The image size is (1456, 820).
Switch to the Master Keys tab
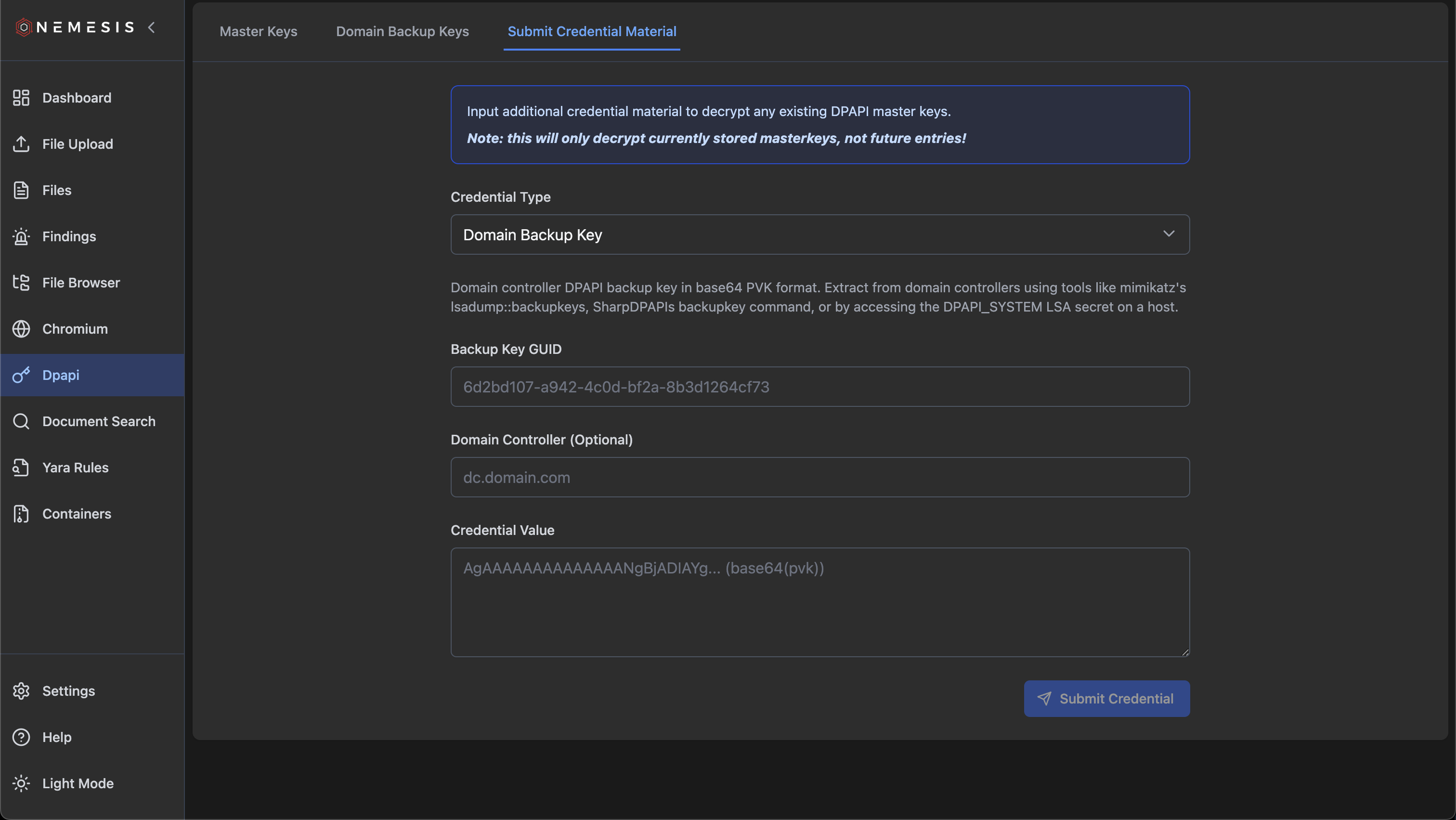[x=258, y=32]
